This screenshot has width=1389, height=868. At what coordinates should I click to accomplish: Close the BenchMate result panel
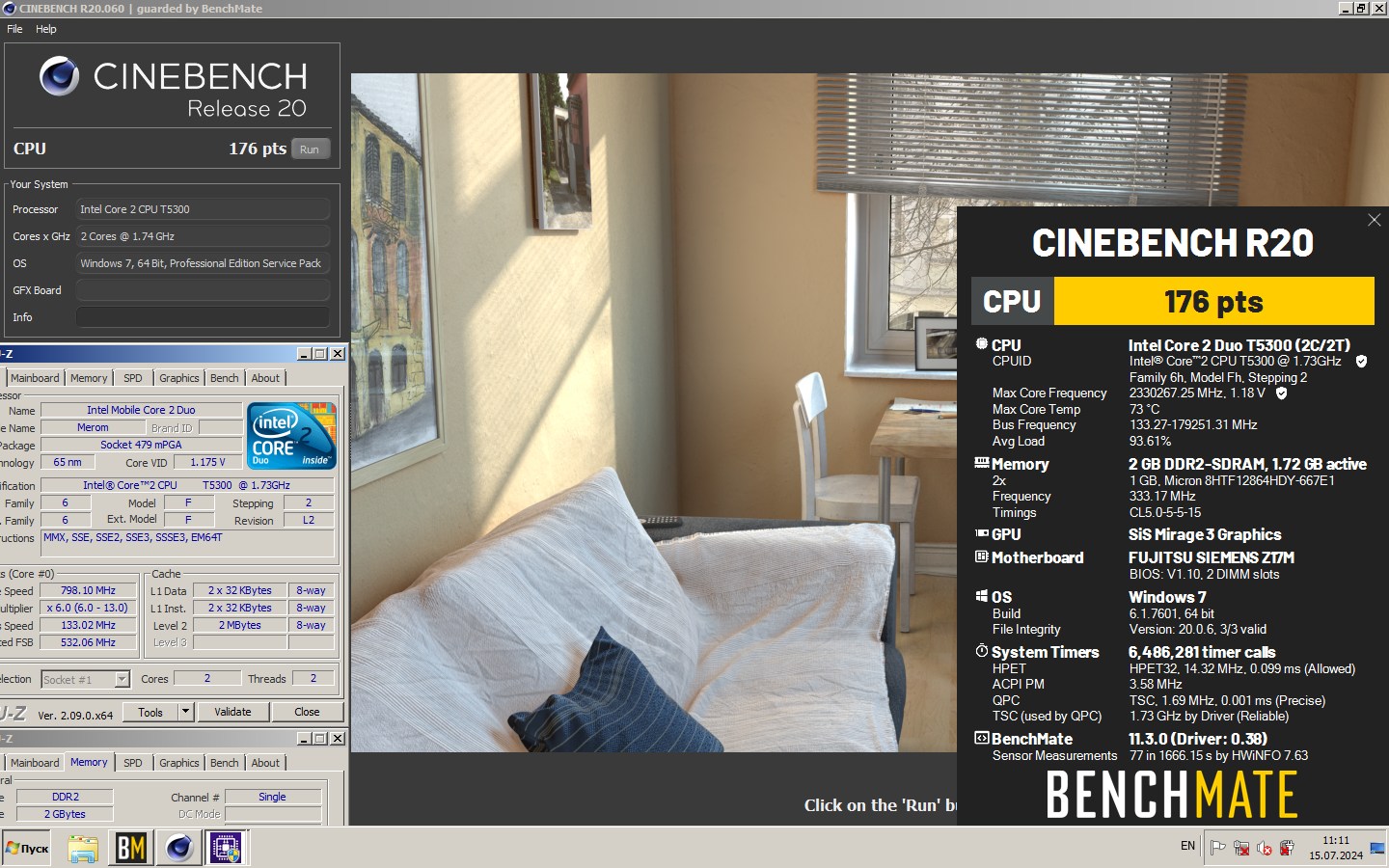pyautogui.click(x=1375, y=220)
